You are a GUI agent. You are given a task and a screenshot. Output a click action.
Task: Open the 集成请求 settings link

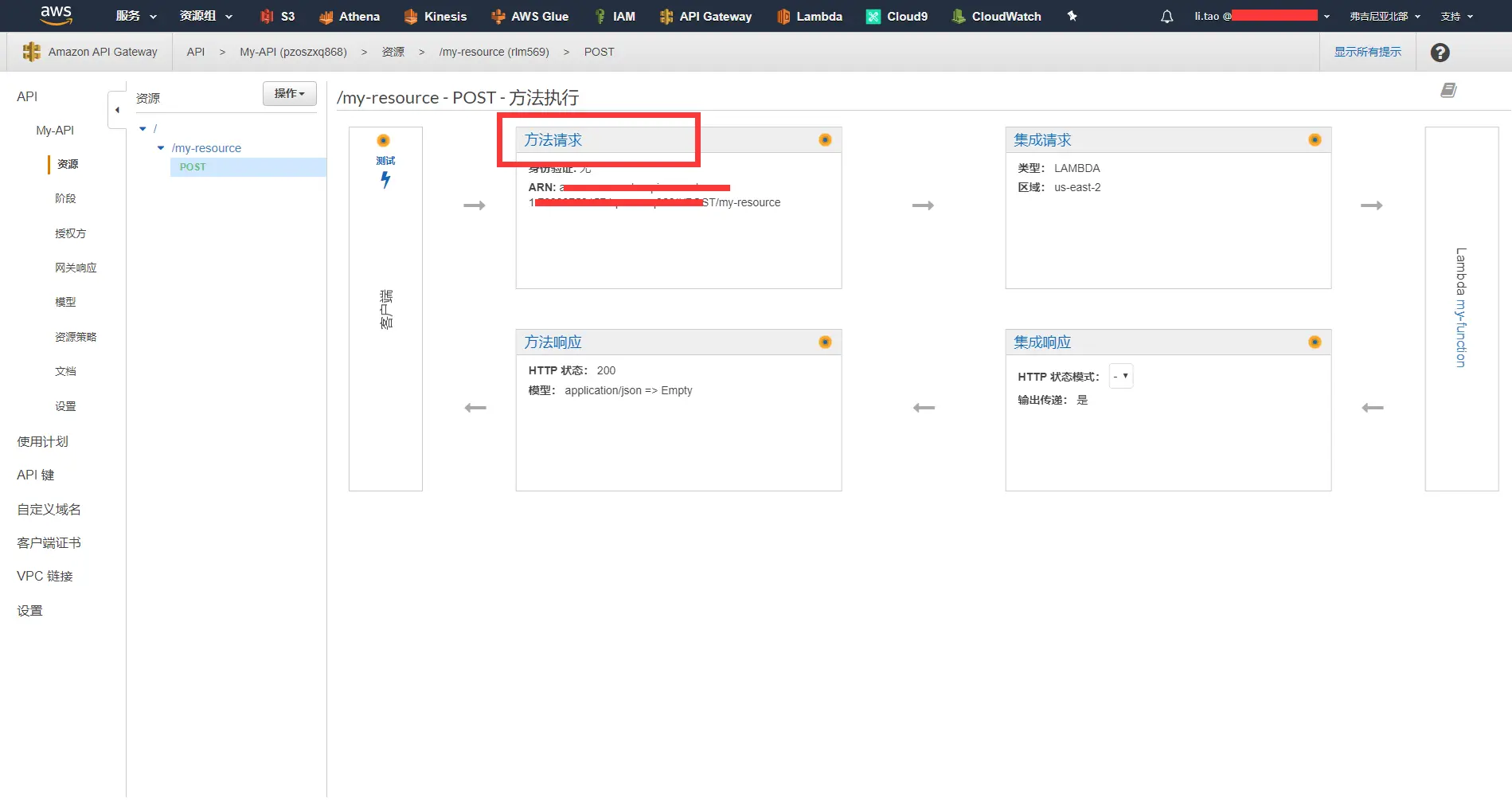click(x=1042, y=140)
